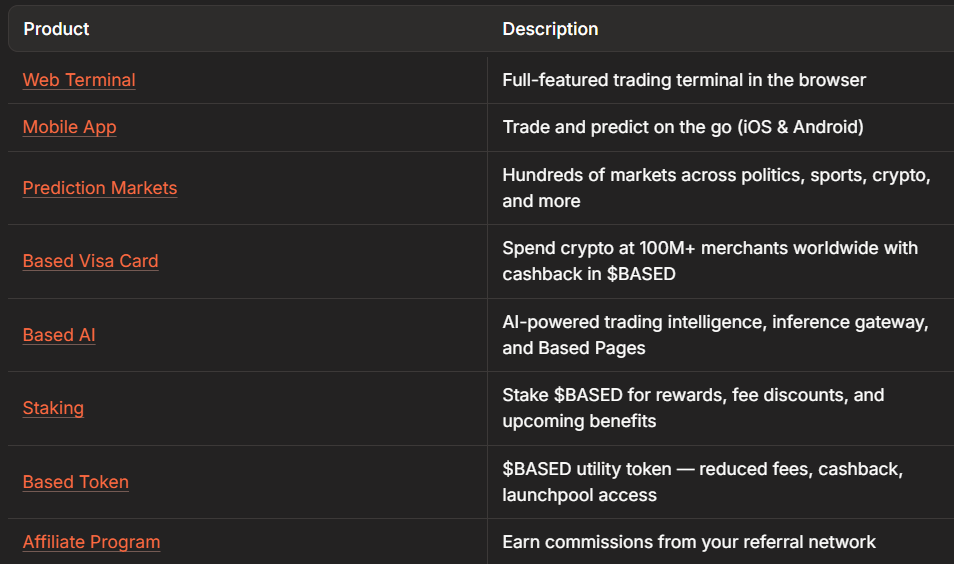Click the "Earn commissions" description text

point(689,542)
